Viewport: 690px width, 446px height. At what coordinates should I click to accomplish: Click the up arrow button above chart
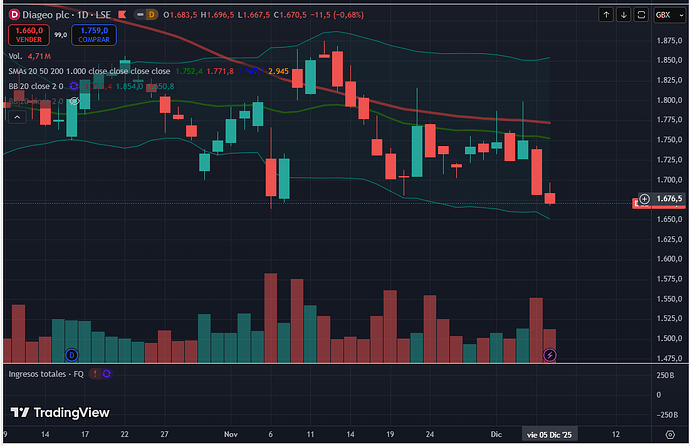pos(606,15)
